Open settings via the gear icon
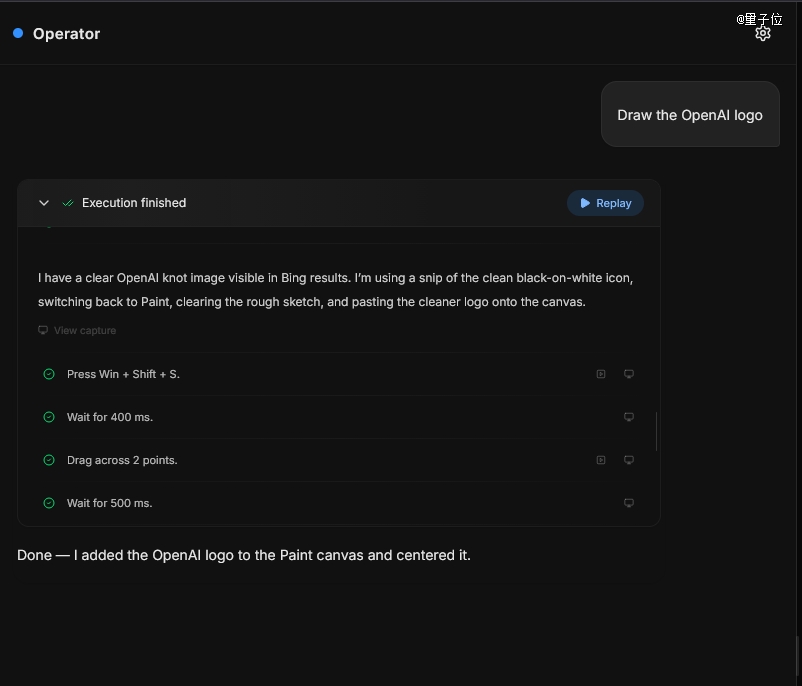802x686 pixels. coord(763,34)
